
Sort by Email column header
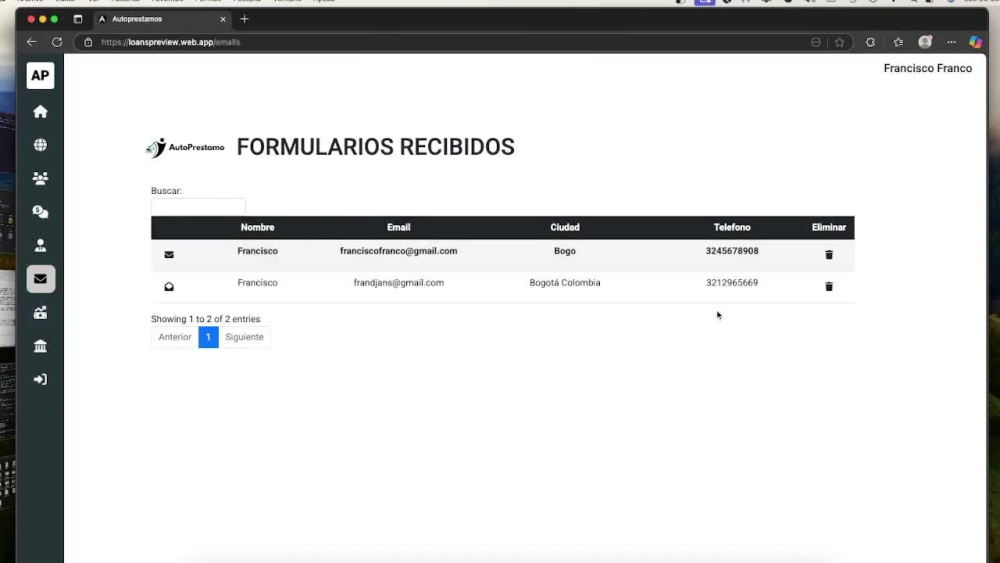[x=399, y=228]
